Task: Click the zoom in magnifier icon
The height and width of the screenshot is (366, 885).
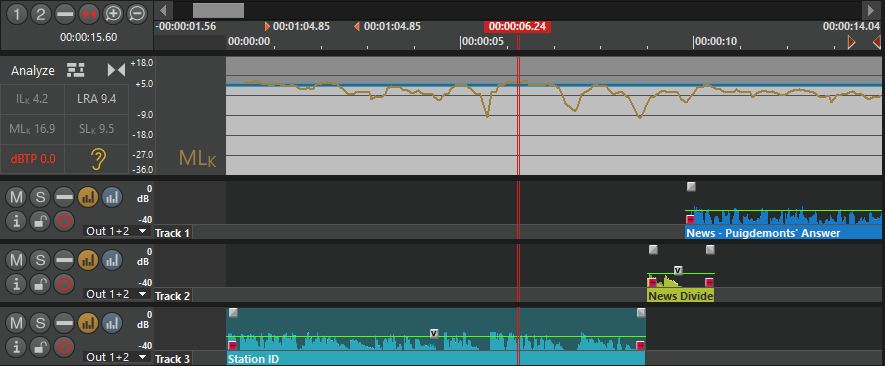Action: tap(113, 14)
